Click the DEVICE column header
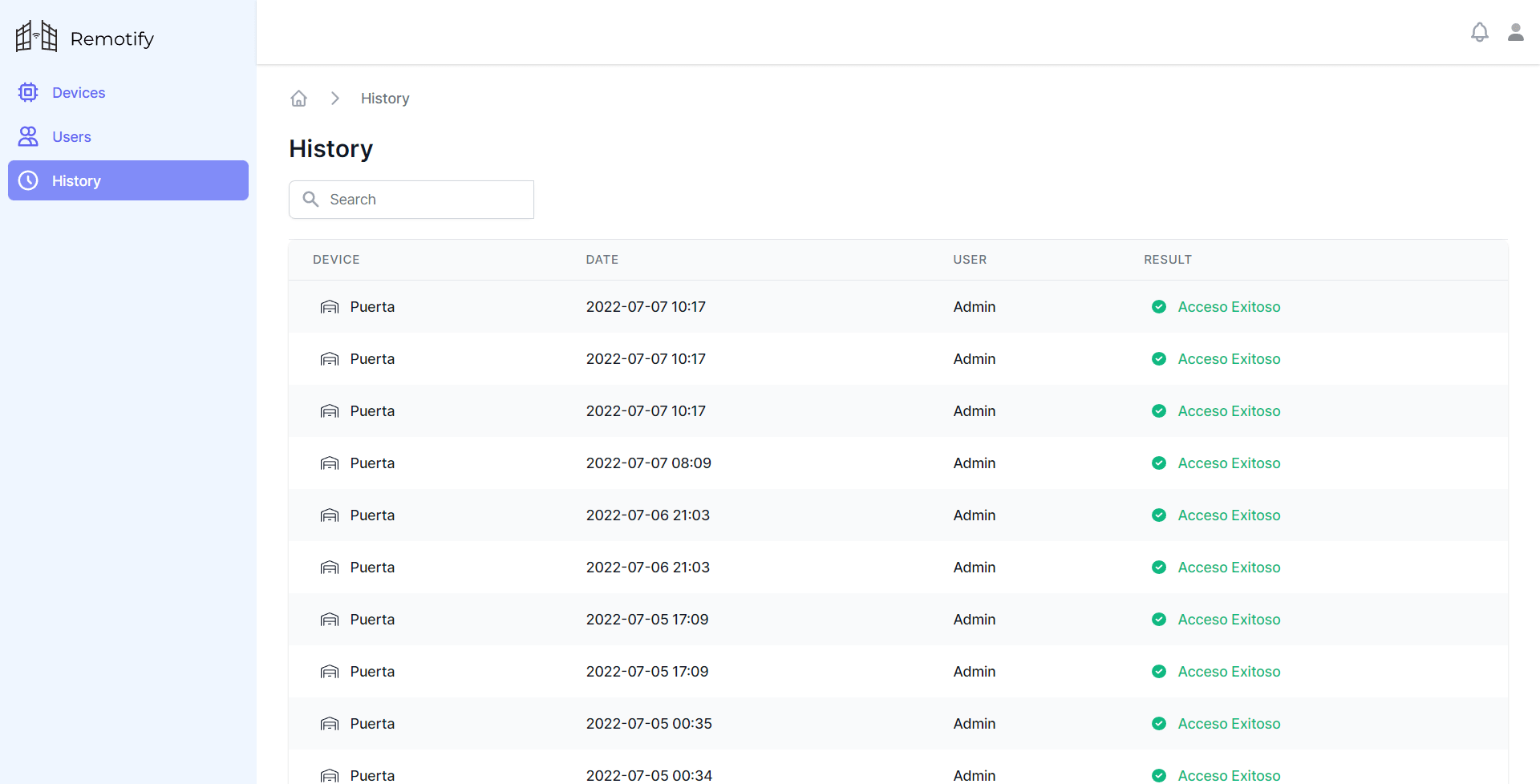Image resolution: width=1540 pixels, height=784 pixels. coord(336,260)
